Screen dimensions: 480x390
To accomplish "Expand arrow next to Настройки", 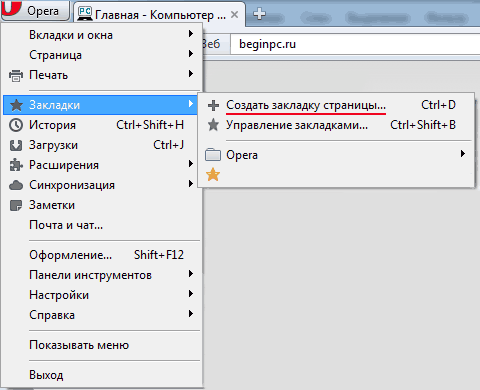I will pyautogui.click(x=191, y=294).
